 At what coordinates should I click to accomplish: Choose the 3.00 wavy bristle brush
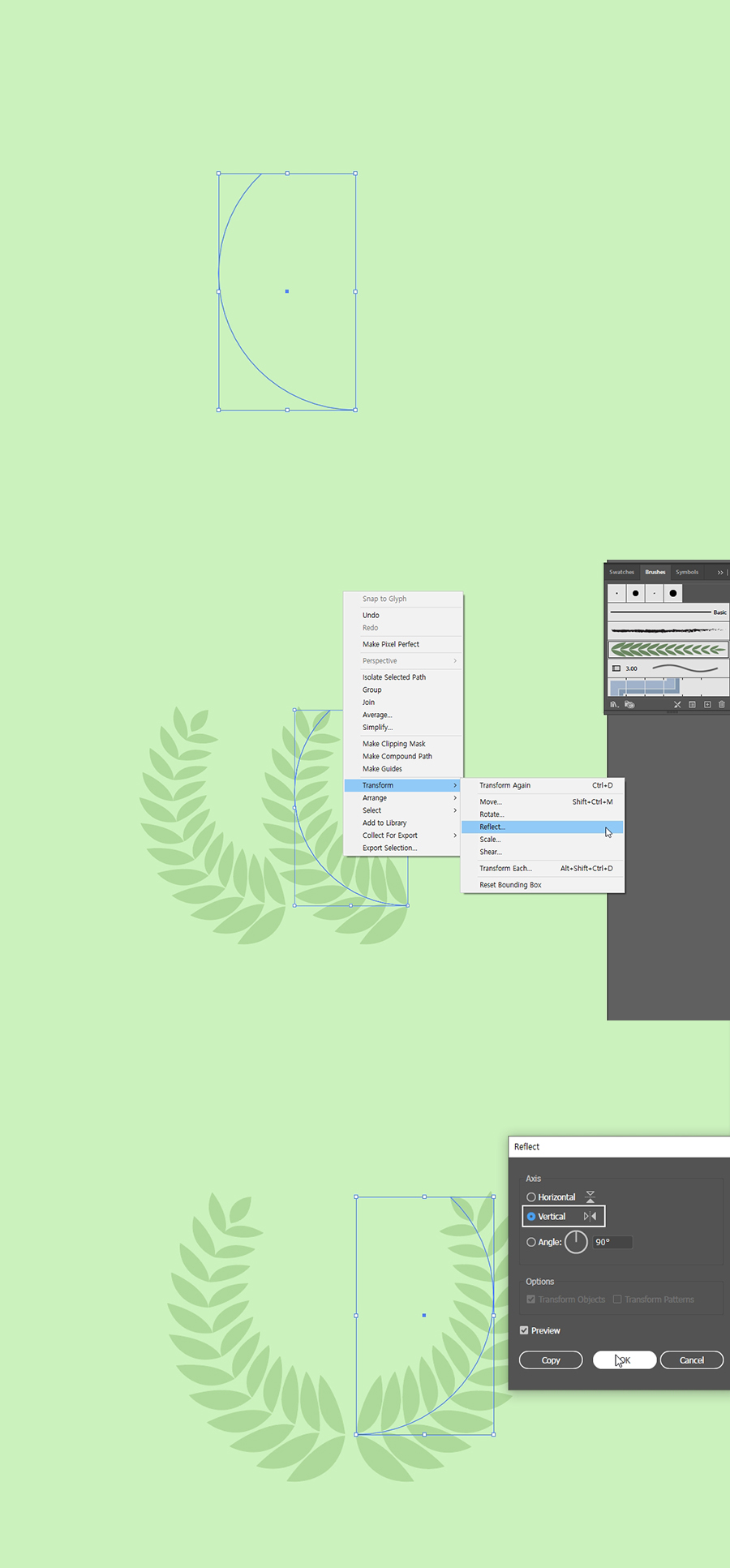(x=668, y=668)
